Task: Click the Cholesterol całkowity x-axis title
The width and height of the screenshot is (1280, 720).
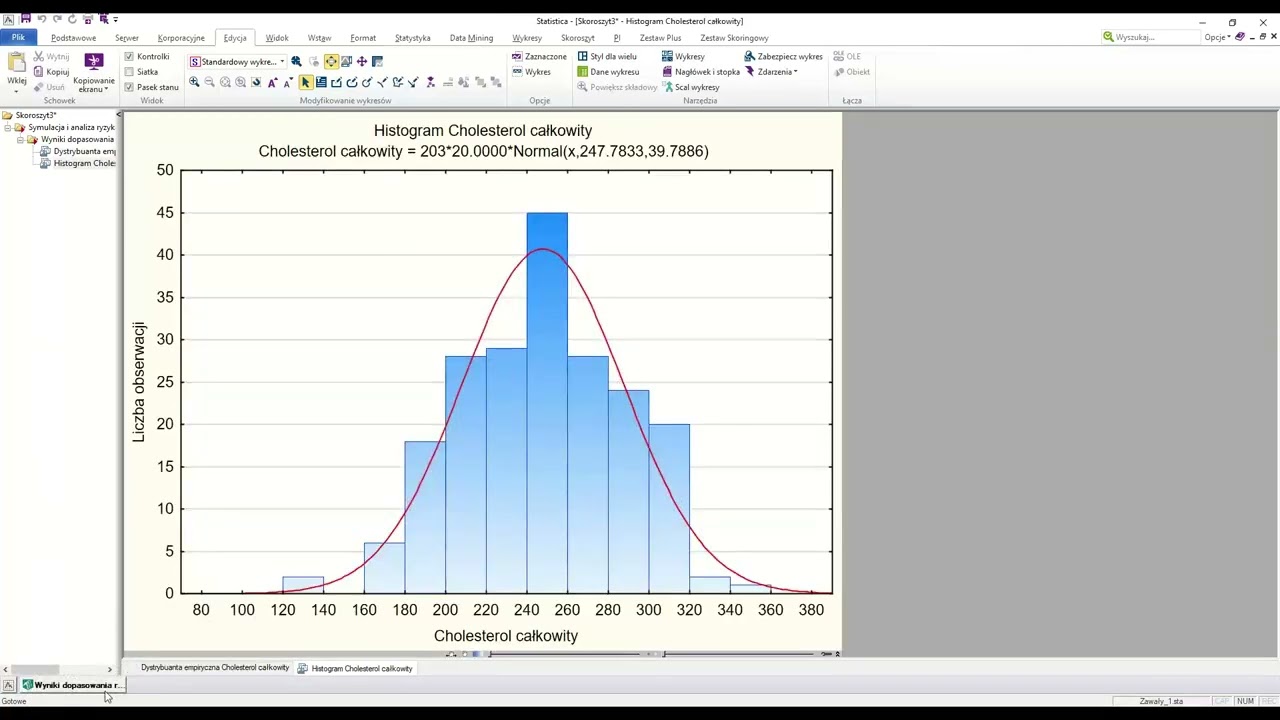Action: (506, 636)
